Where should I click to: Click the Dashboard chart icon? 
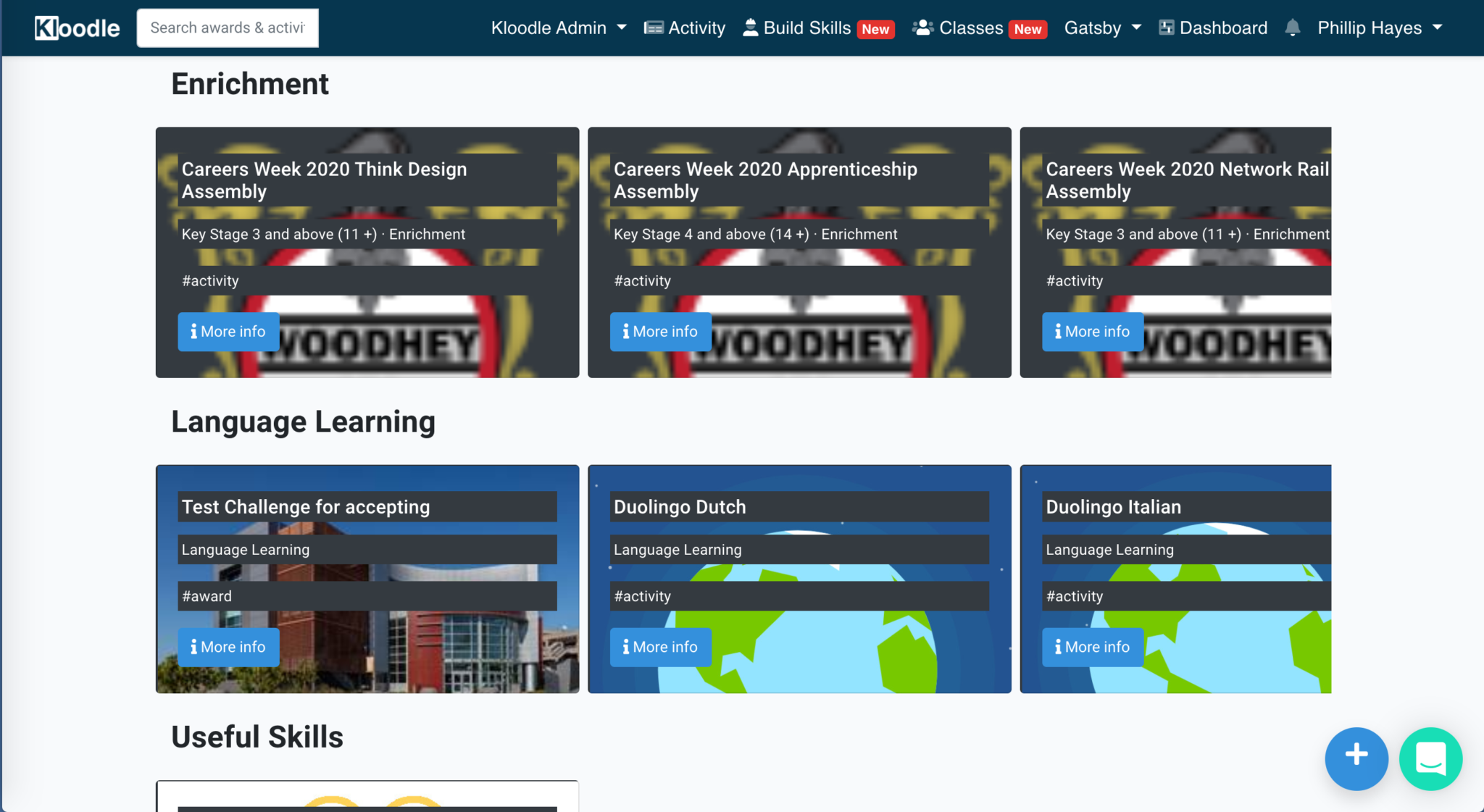[1167, 28]
